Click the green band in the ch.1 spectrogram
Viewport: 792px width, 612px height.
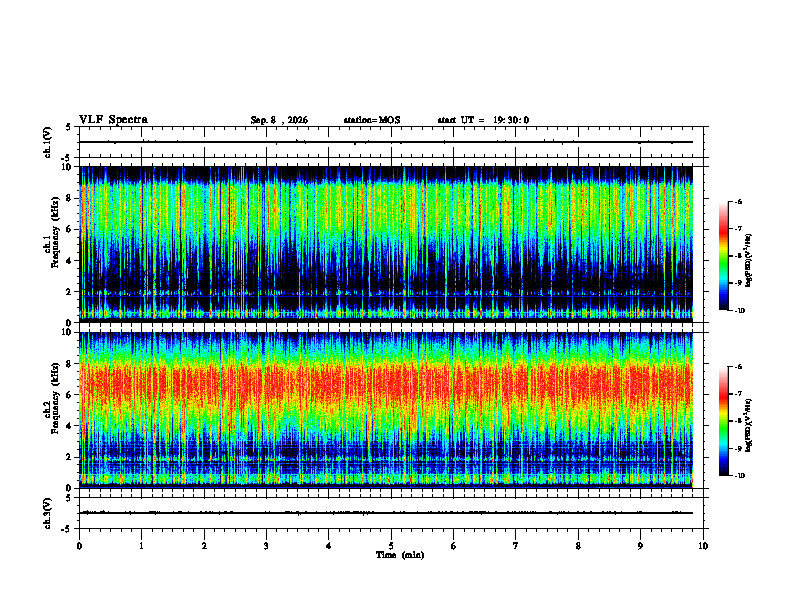point(386,210)
